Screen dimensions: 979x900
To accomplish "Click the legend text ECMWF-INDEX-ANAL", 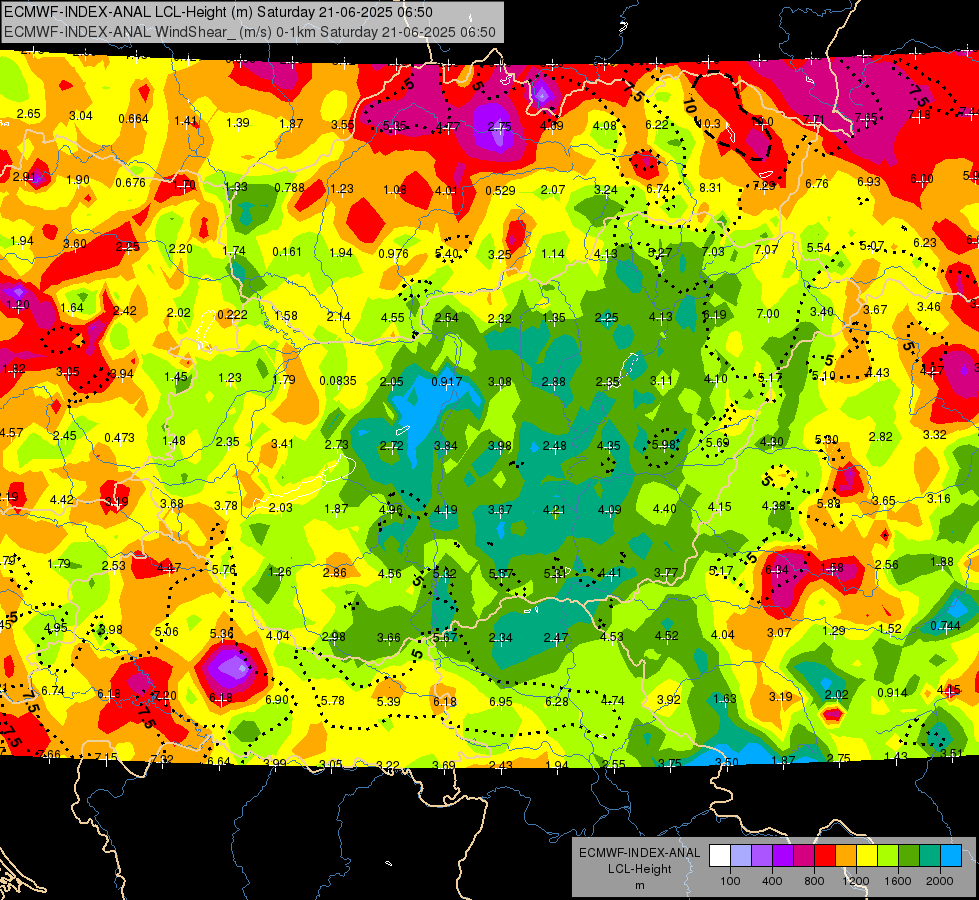I will (x=639, y=853).
